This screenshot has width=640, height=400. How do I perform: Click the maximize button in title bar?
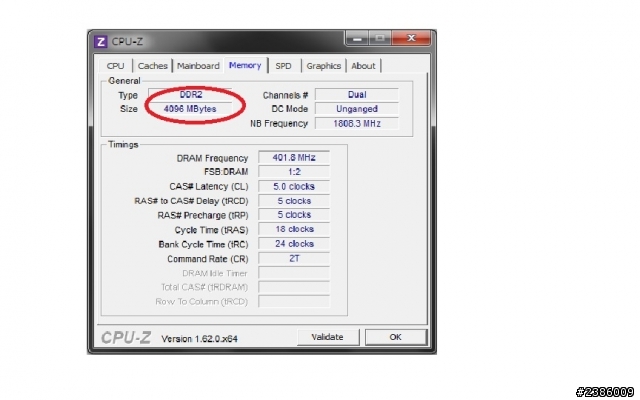coord(380,38)
